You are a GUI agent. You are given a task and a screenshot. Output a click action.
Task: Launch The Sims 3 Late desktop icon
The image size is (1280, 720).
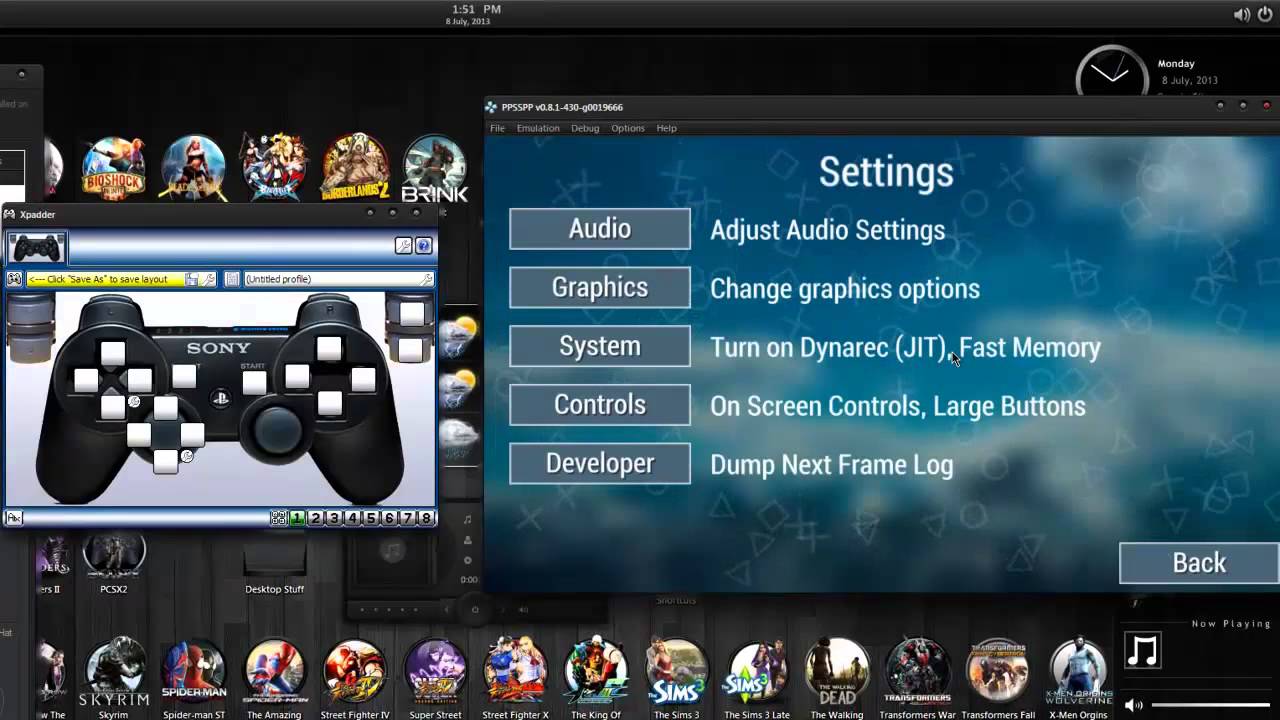(757, 677)
